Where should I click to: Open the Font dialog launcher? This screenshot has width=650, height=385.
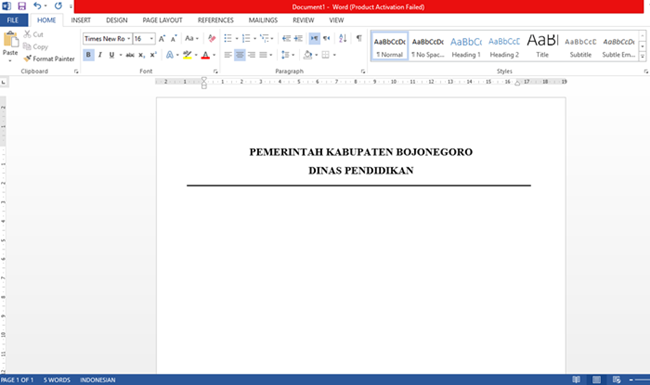pos(216,71)
